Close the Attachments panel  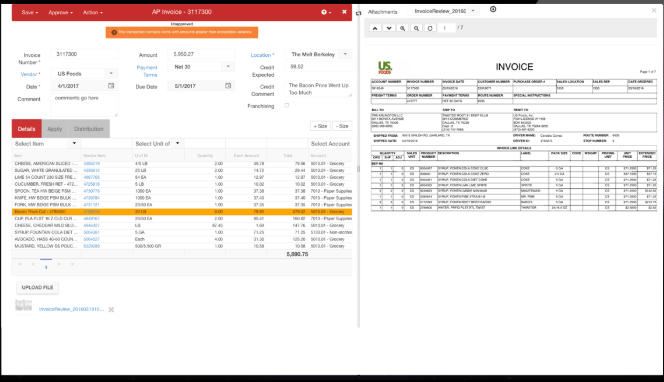(x=654, y=10)
